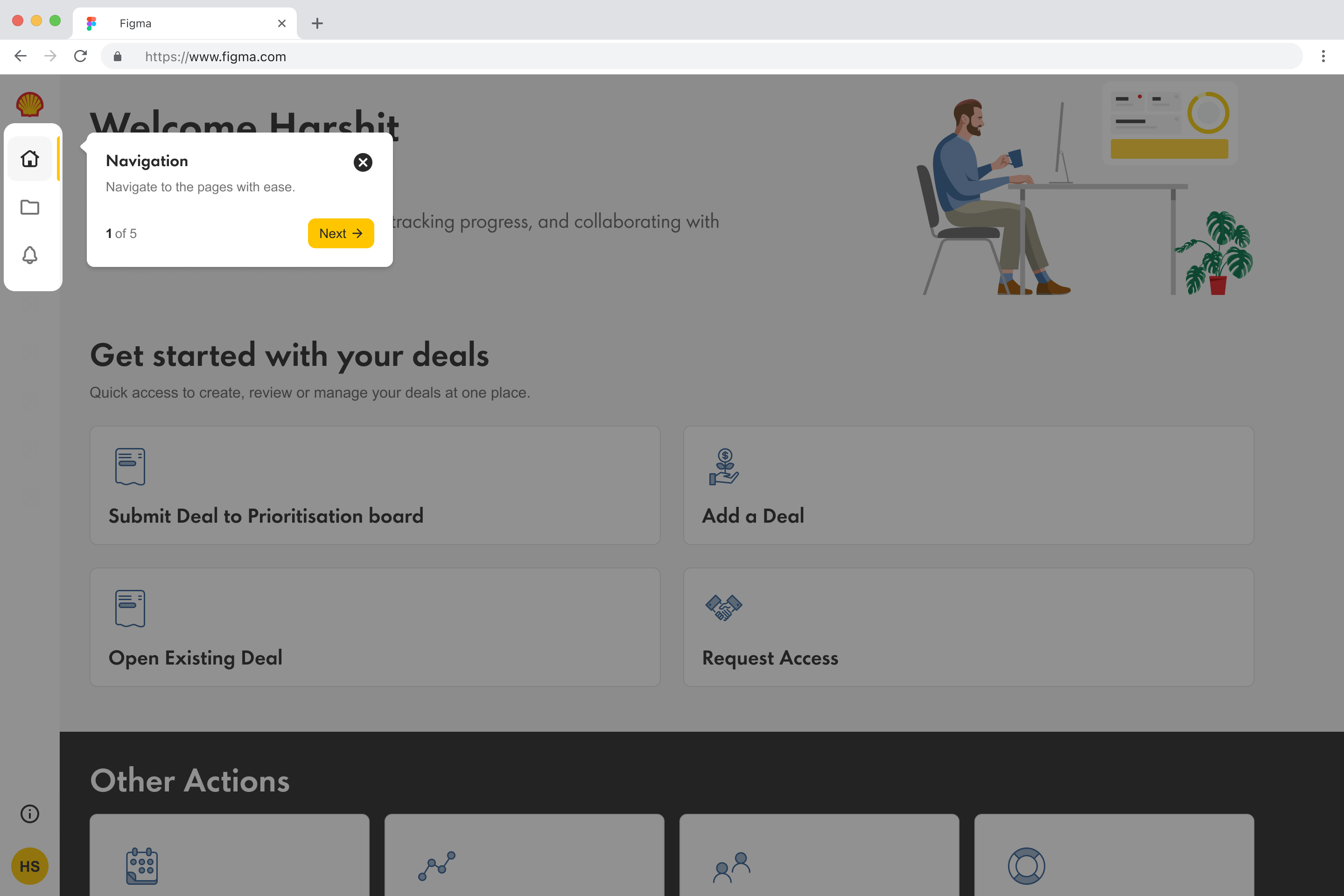Click the line graph icon in Other Actions
The height and width of the screenshot is (896, 1344).
click(437, 866)
